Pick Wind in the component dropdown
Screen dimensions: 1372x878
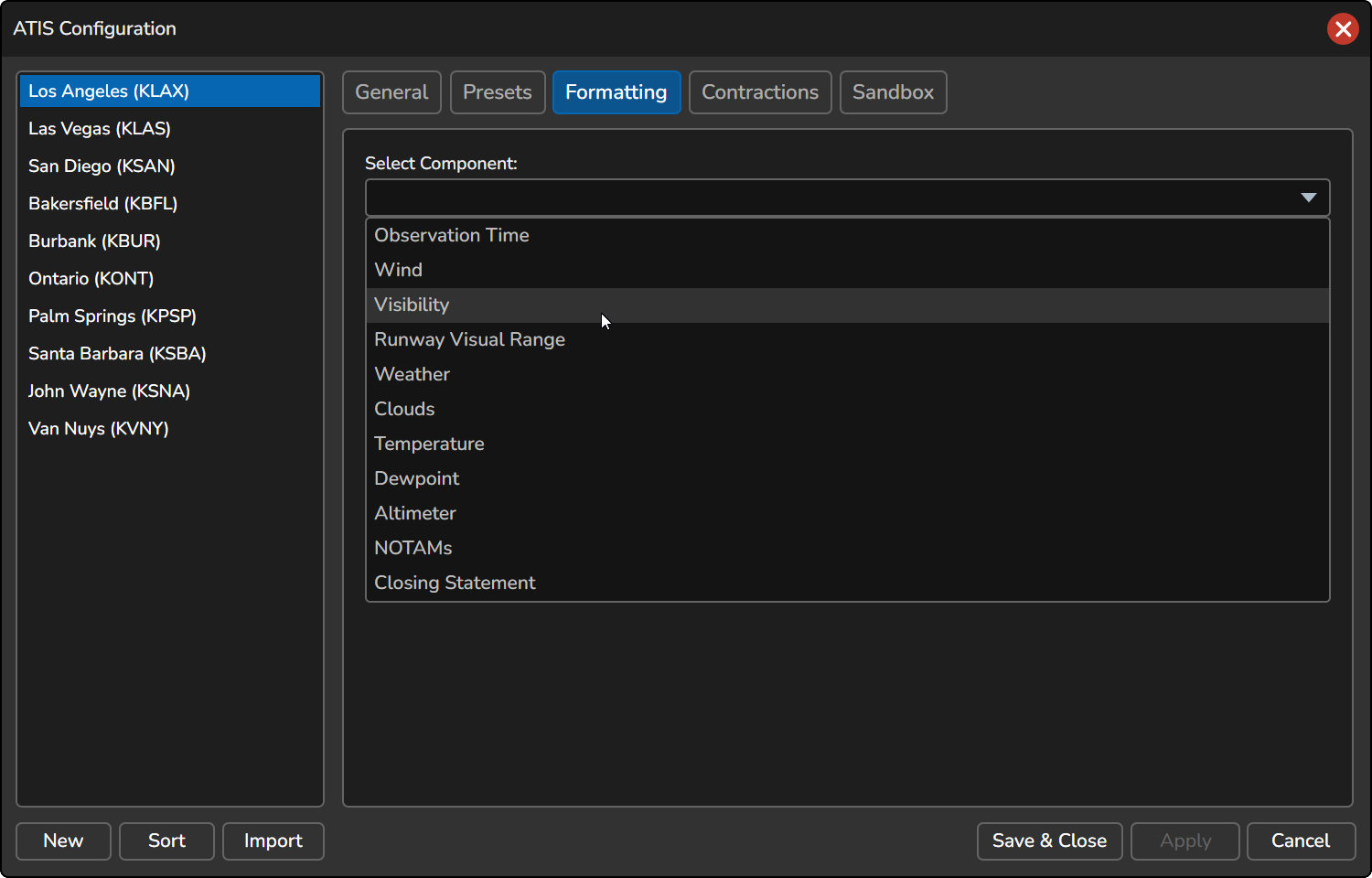pos(399,271)
